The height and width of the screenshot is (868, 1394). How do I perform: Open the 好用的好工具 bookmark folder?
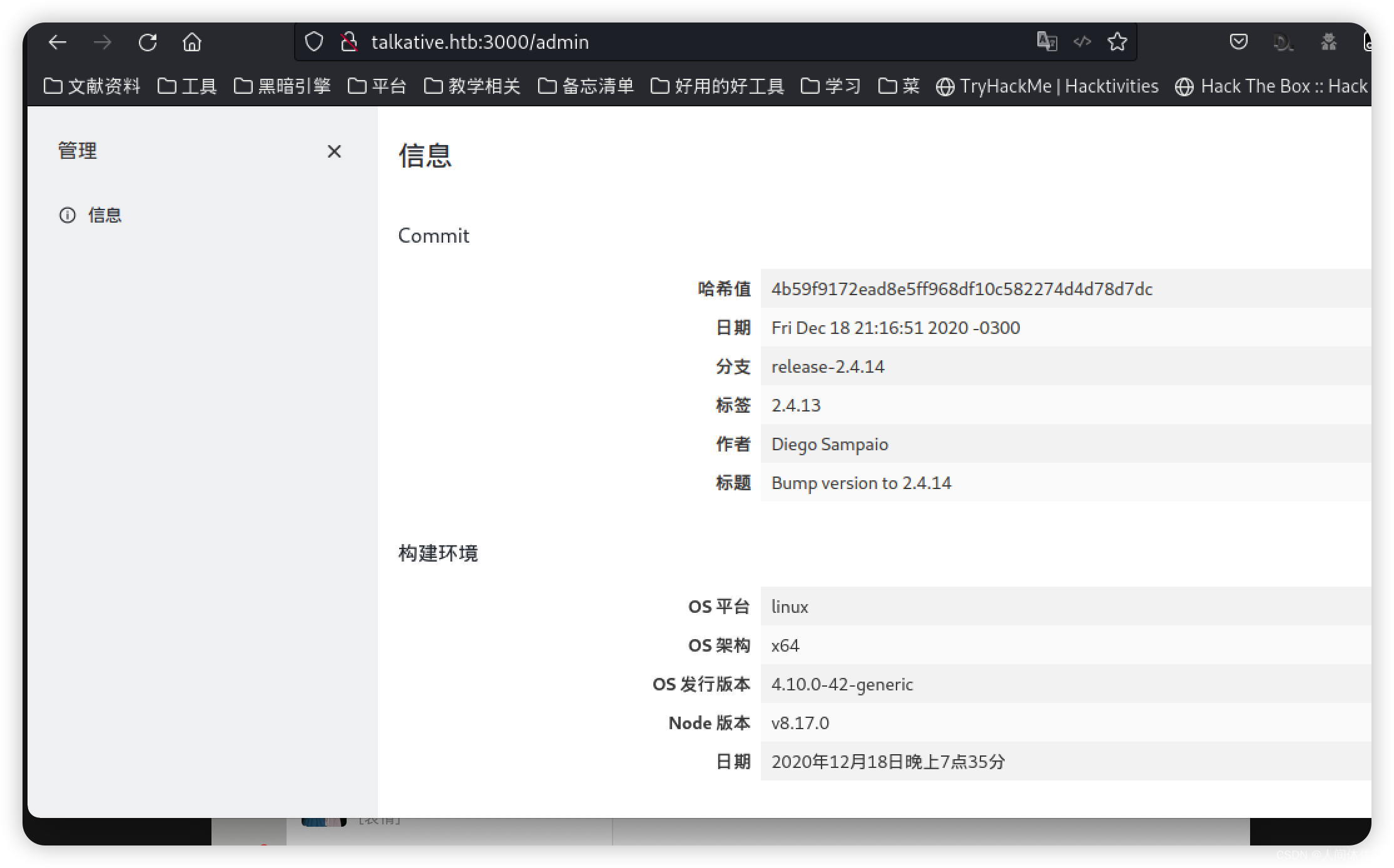click(718, 86)
